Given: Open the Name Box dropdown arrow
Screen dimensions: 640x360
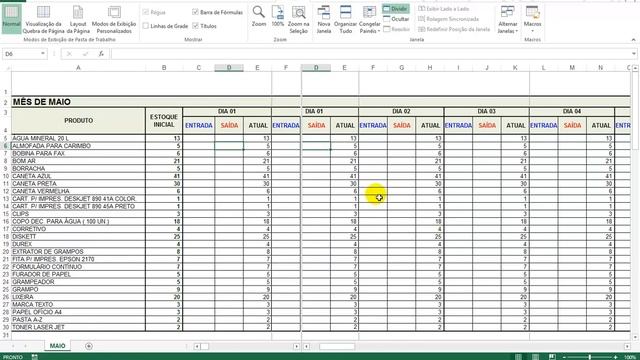Looking at the screenshot, I should tap(42, 54).
